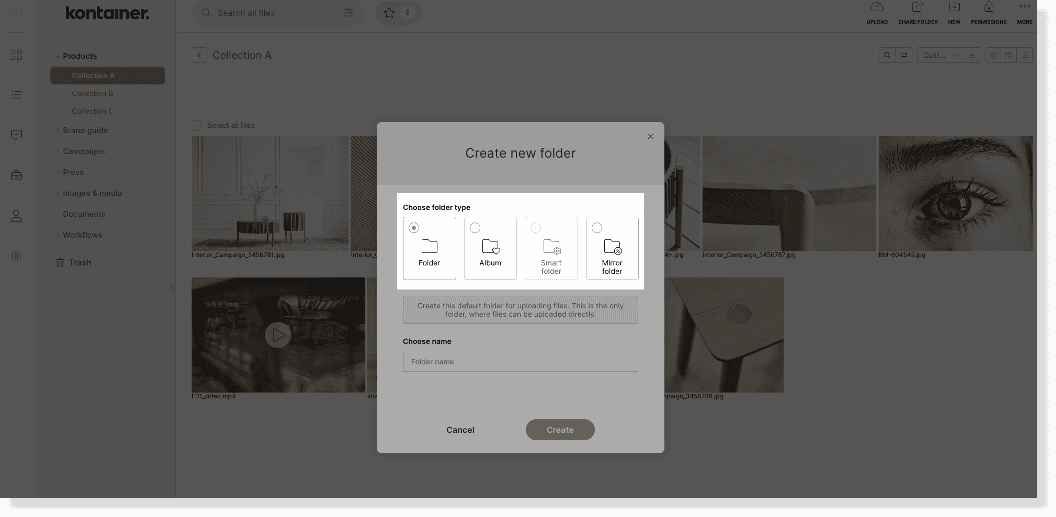This screenshot has width=1056, height=517.
Task: Close the dialog with the X icon
Action: 651,137
